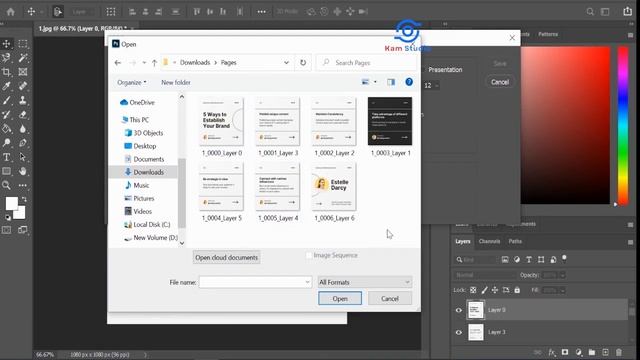The height and width of the screenshot is (360, 640).
Task: Switch to the Patterns tab
Action: (548, 34)
